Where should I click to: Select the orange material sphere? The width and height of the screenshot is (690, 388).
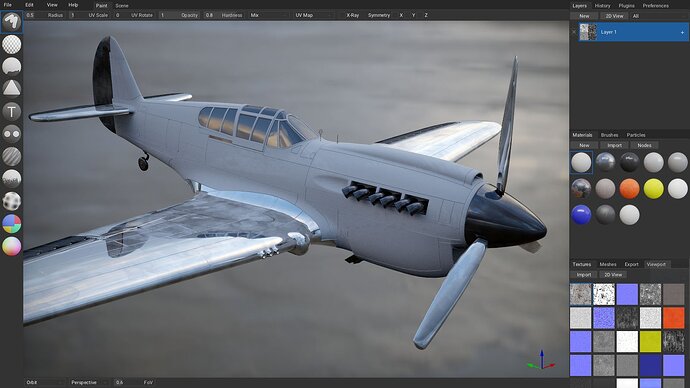pos(629,189)
